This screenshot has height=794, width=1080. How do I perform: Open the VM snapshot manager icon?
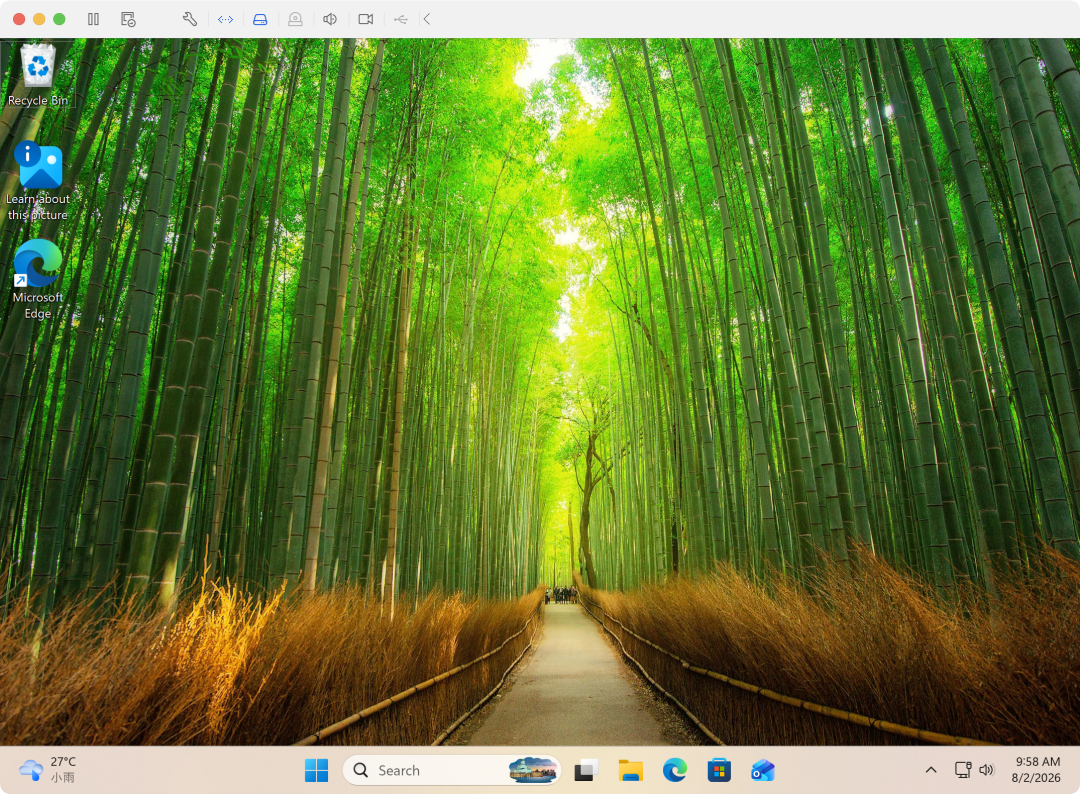click(128, 19)
